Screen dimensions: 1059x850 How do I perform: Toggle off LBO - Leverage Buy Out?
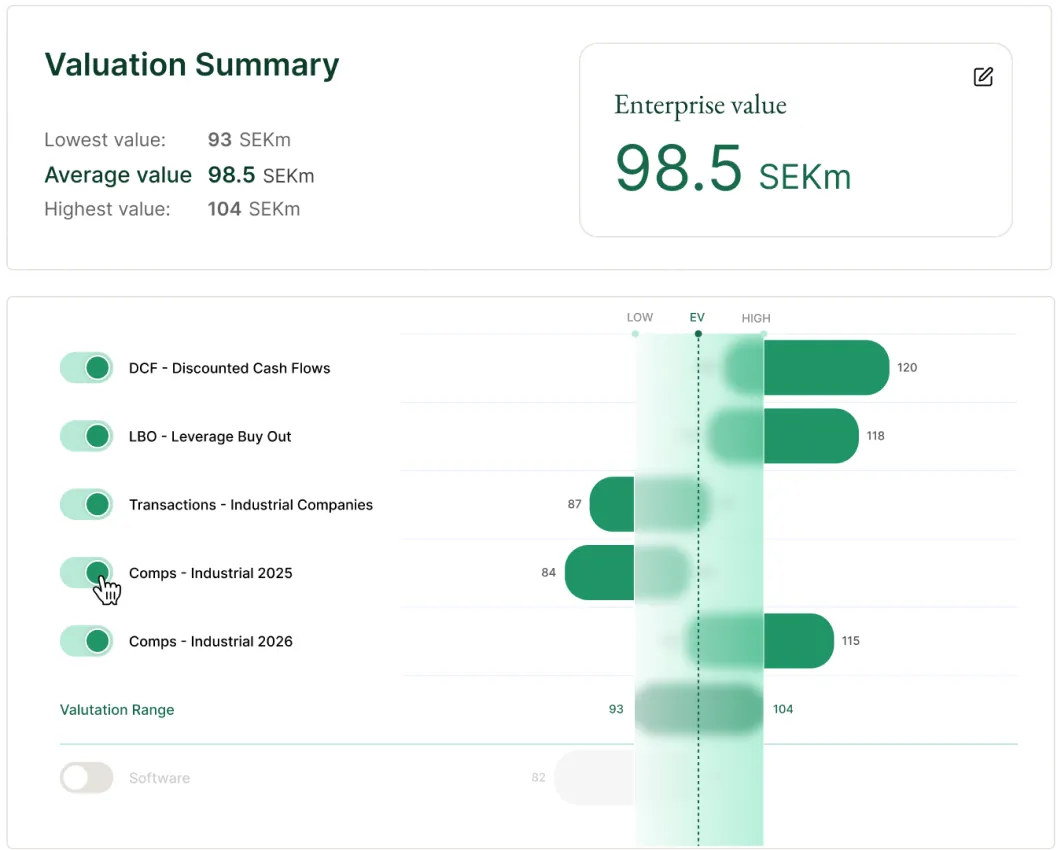click(86, 436)
